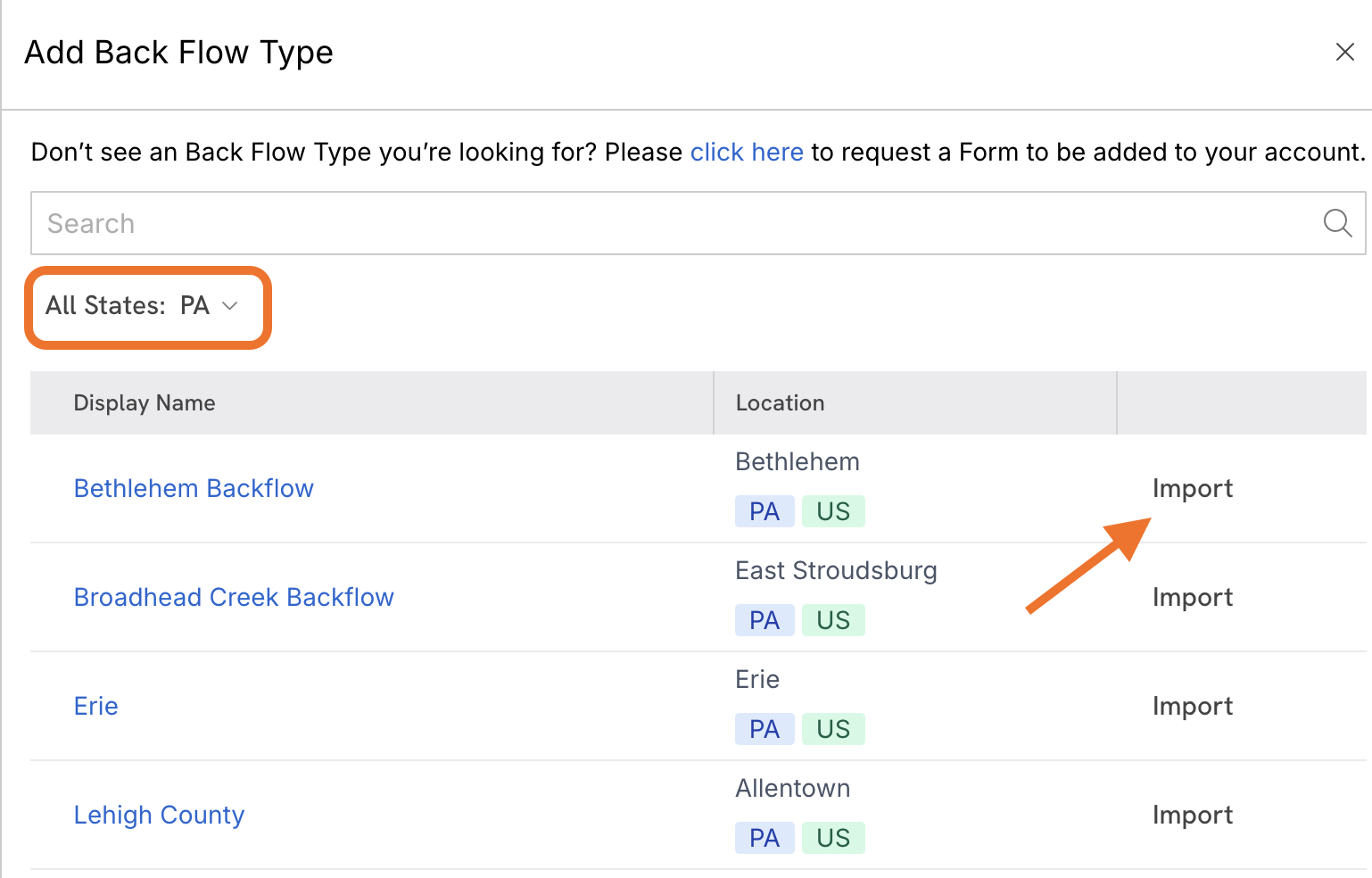Viewport: 1372px width, 878px height.
Task: Open the Lehigh County form link
Action: click(159, 816)
